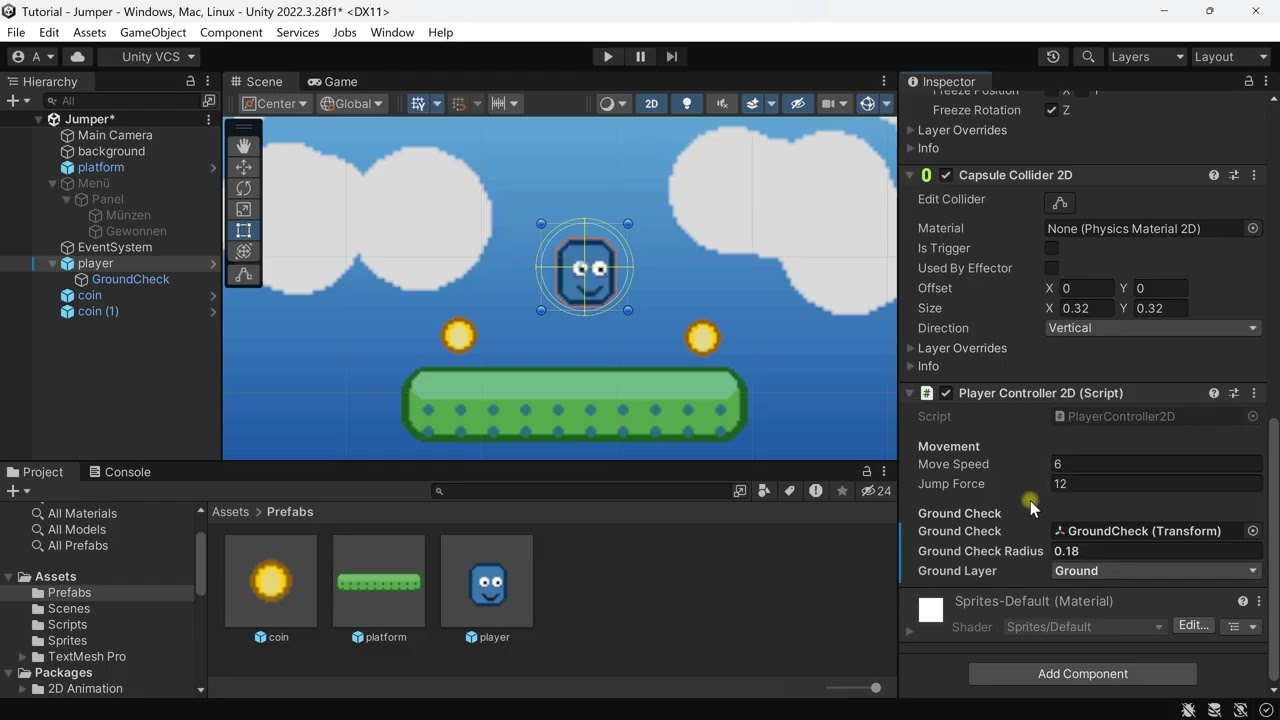1280x720 pixels.
Task: Select the Scale tool
Action: [243, 209]
